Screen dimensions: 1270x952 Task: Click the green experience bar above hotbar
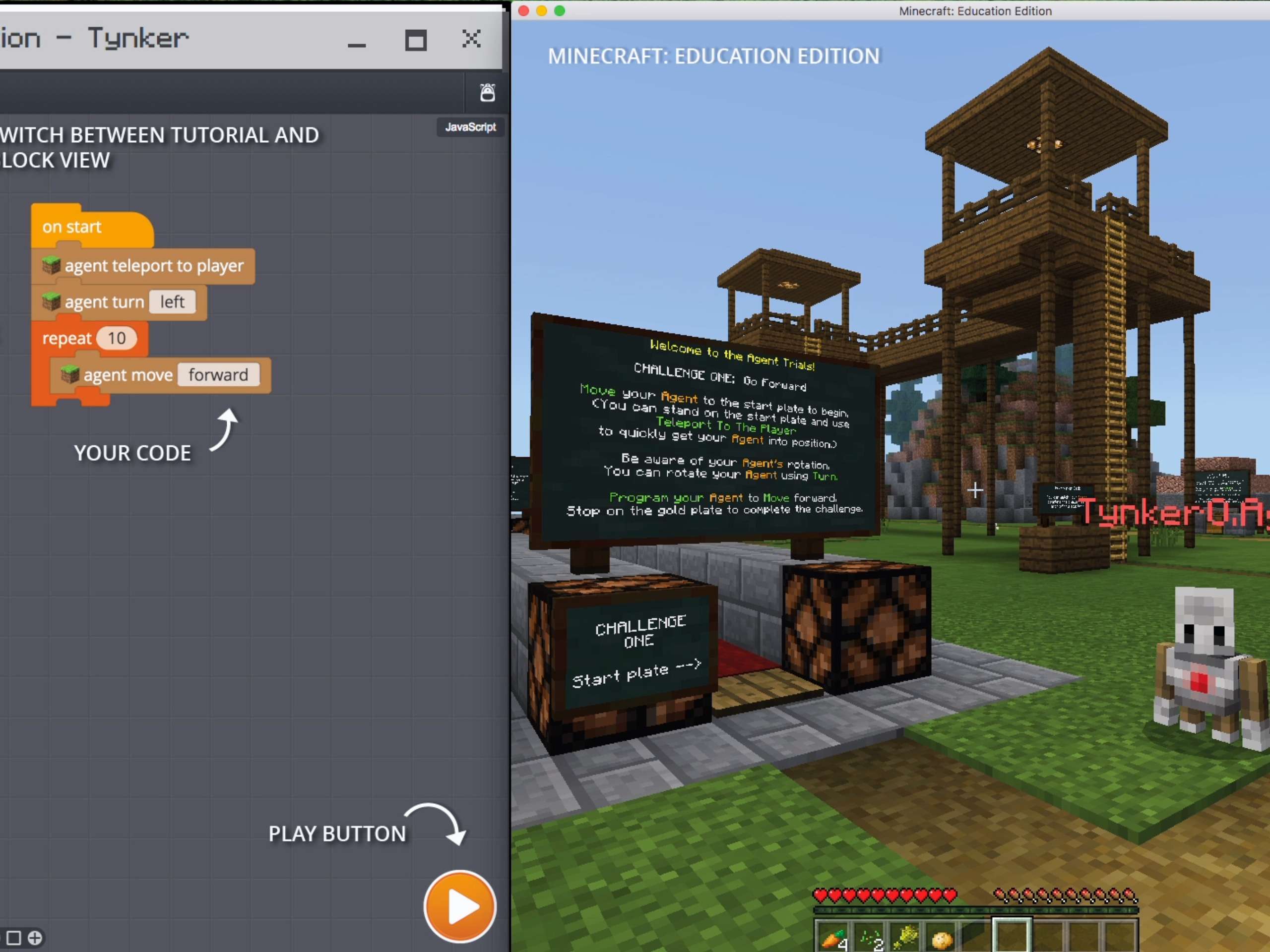(x=976, y=910)
